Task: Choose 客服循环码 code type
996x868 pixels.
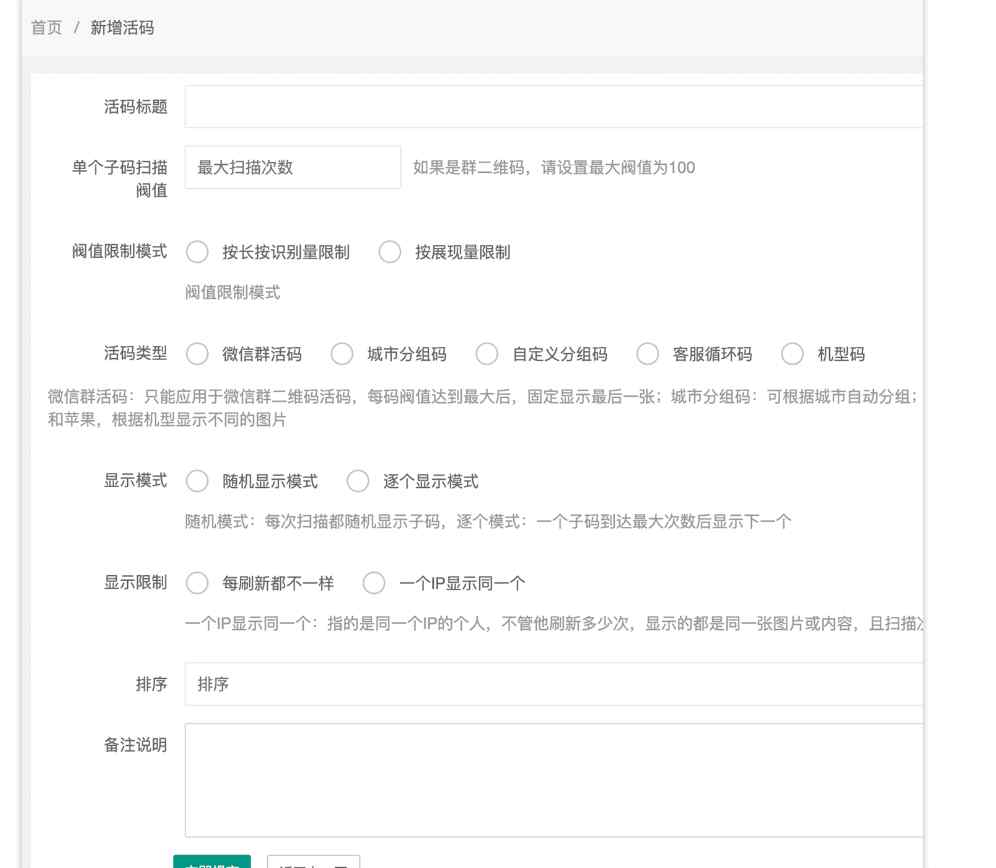Action: tap(649, 354)
